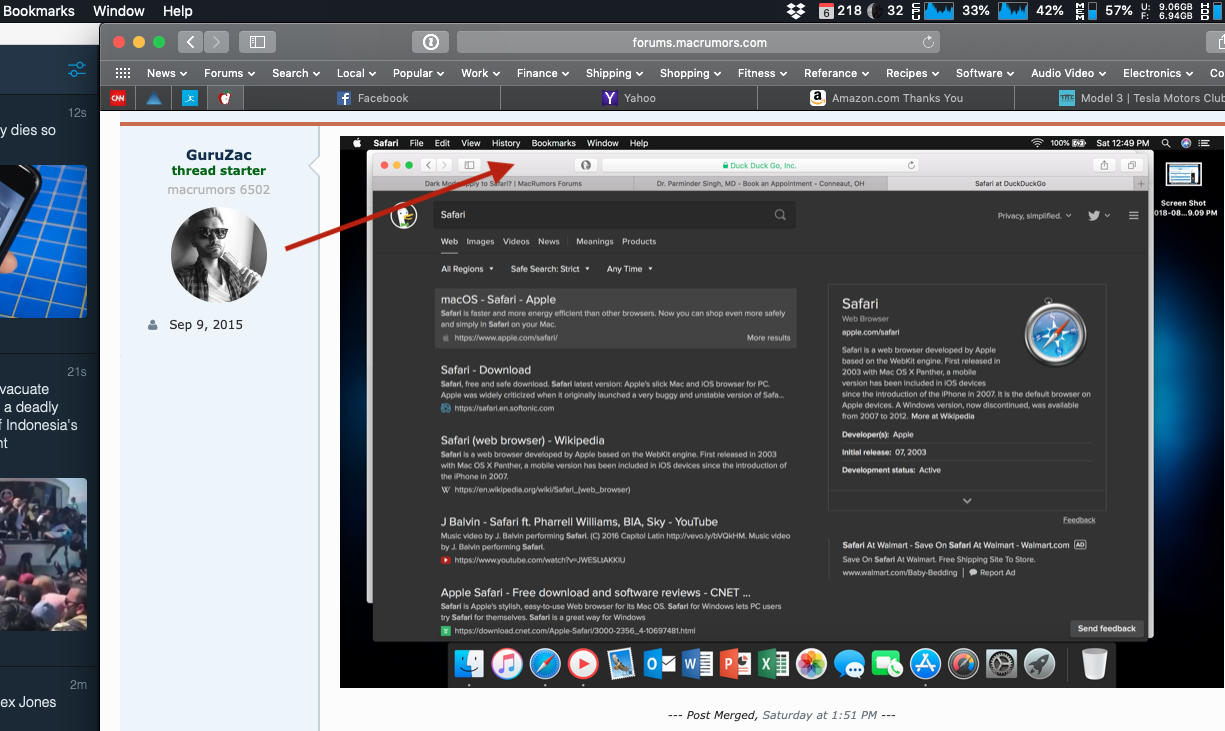Open the favorites grid icon
Screen dimensions: 1225x731
pos(123,73)
